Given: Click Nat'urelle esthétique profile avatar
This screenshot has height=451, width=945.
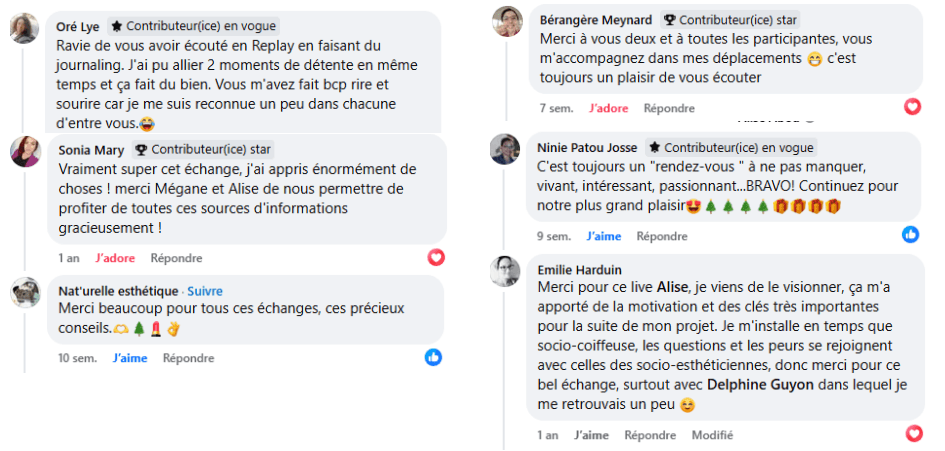Looking at the screenshot, I should click(25, 293).
